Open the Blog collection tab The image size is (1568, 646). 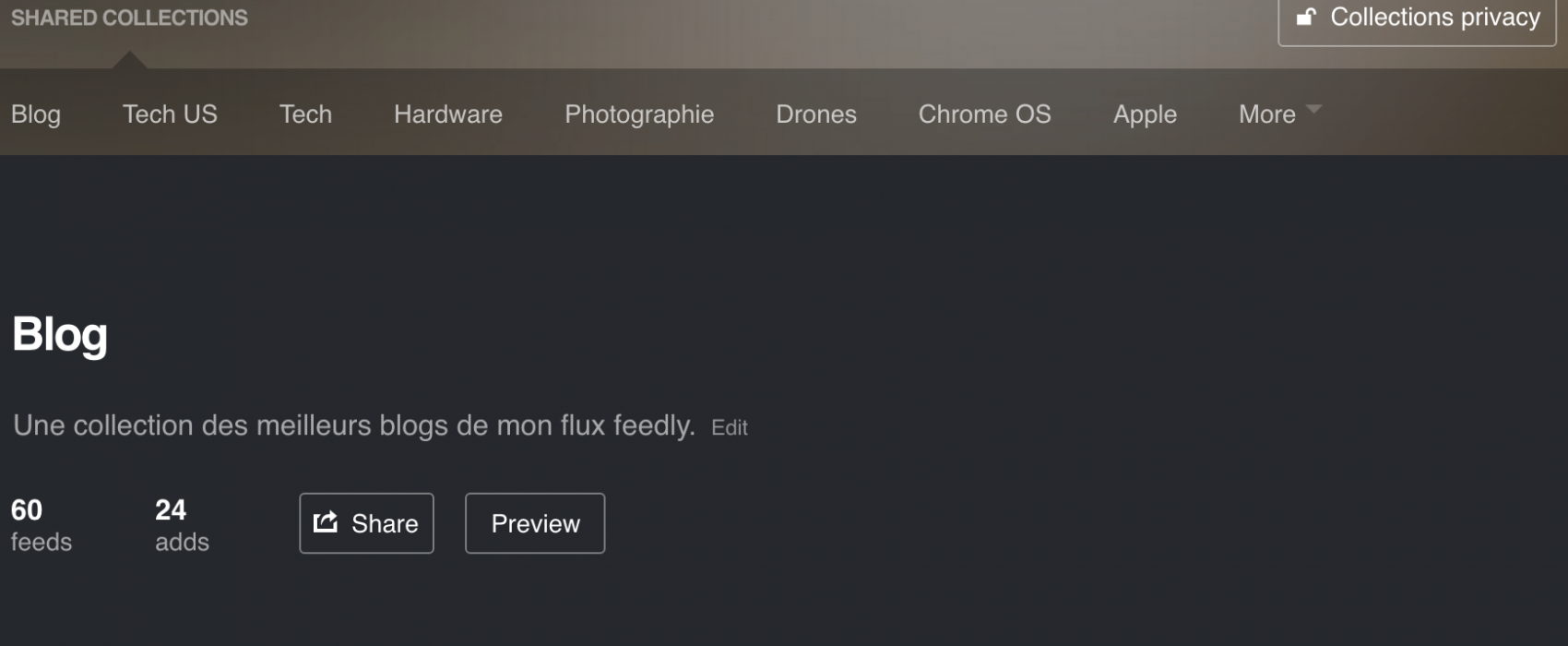coord(36,114)
